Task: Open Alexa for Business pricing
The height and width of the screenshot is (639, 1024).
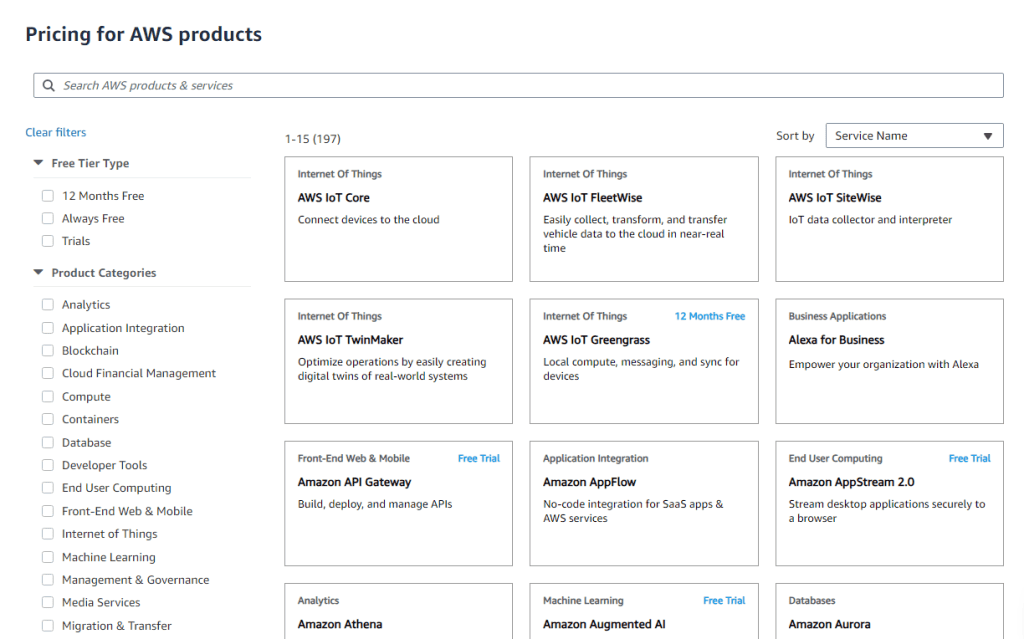Action: (x=889, y=361)
